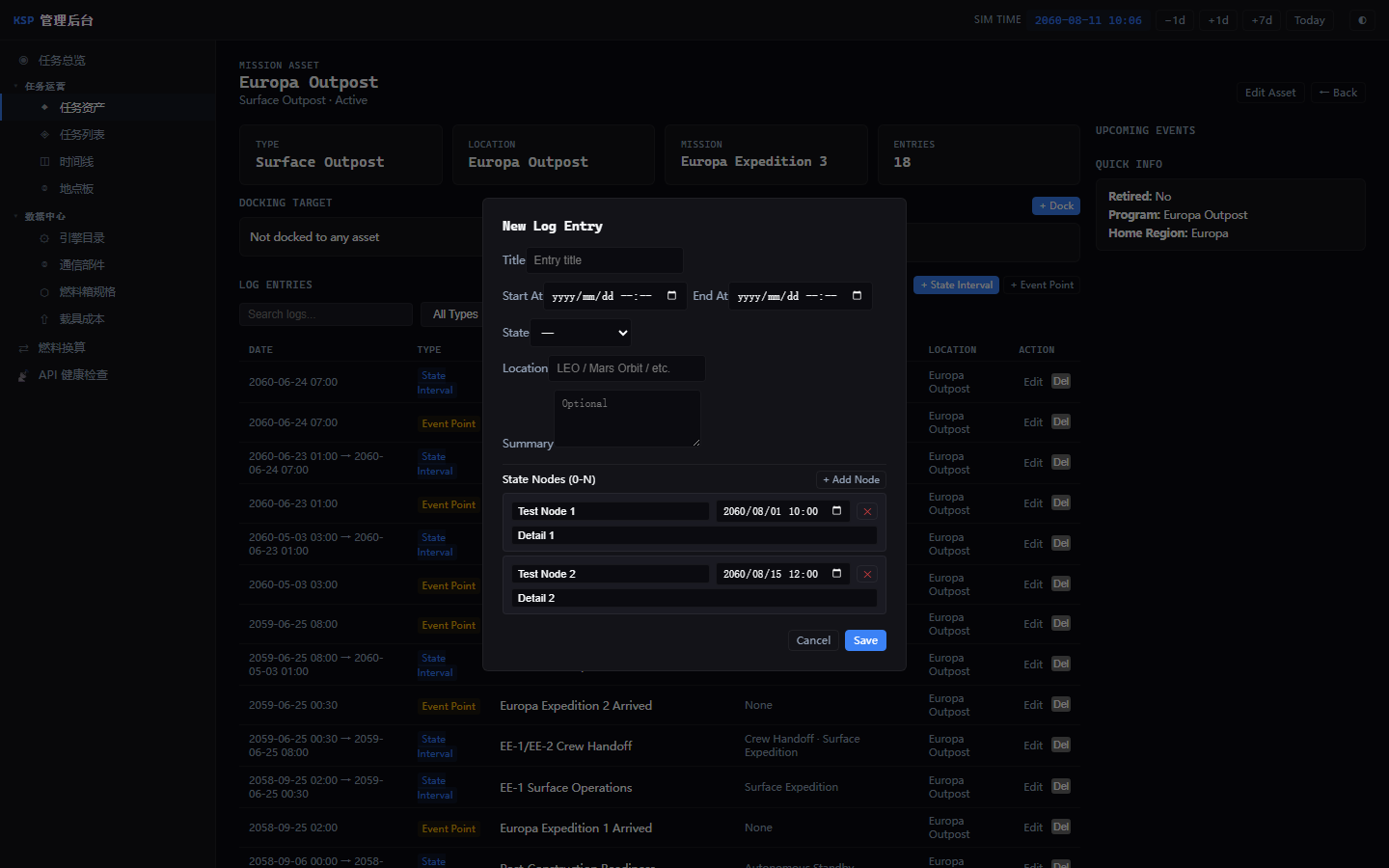Toggle dark/light theme icon in top bar

[x=1362, y=20]
